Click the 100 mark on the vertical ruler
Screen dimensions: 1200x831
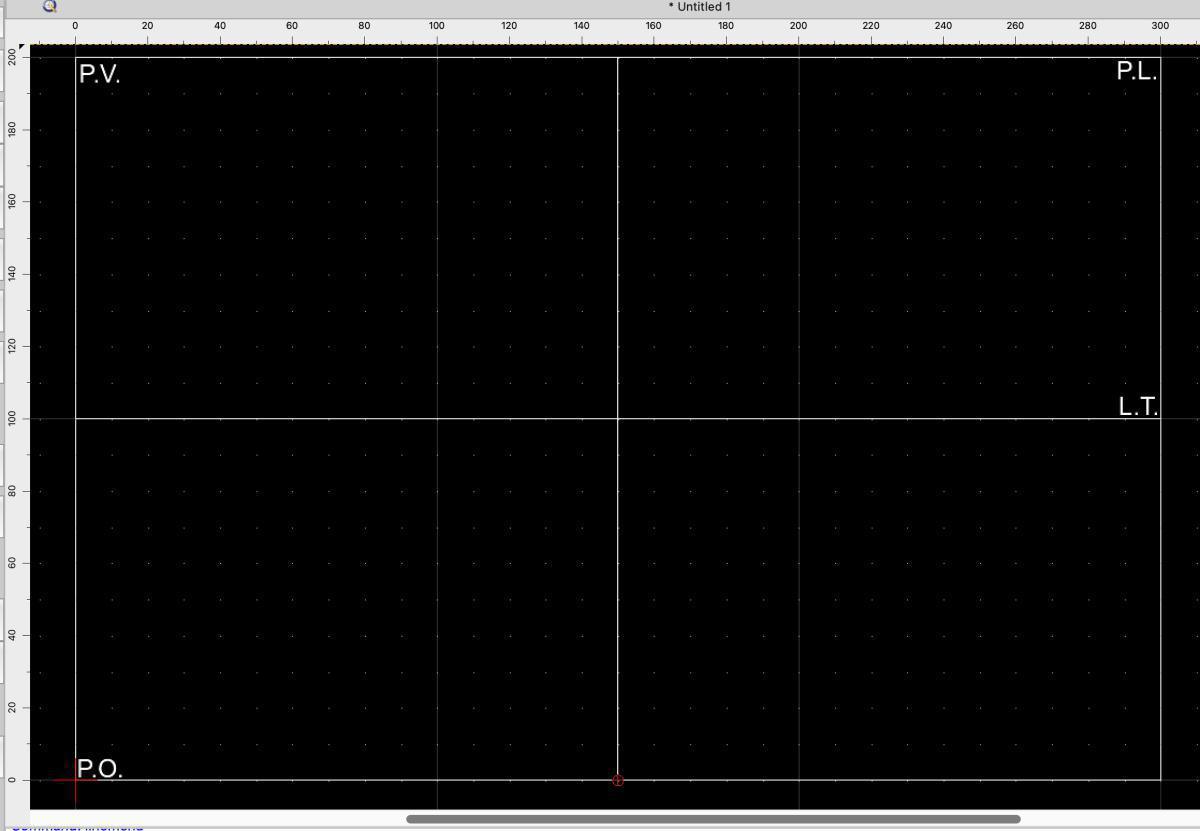click(x=12, y=418)
